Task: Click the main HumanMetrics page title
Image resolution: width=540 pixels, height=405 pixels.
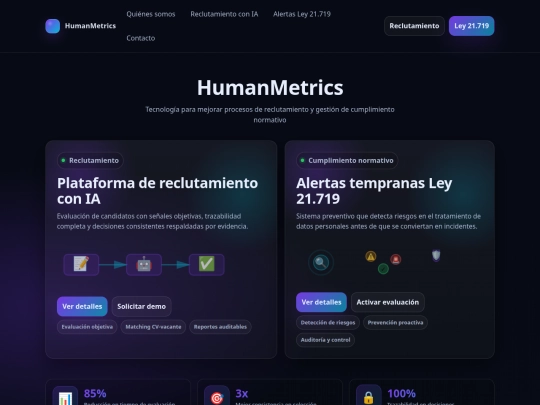Action: click(270, 87)
